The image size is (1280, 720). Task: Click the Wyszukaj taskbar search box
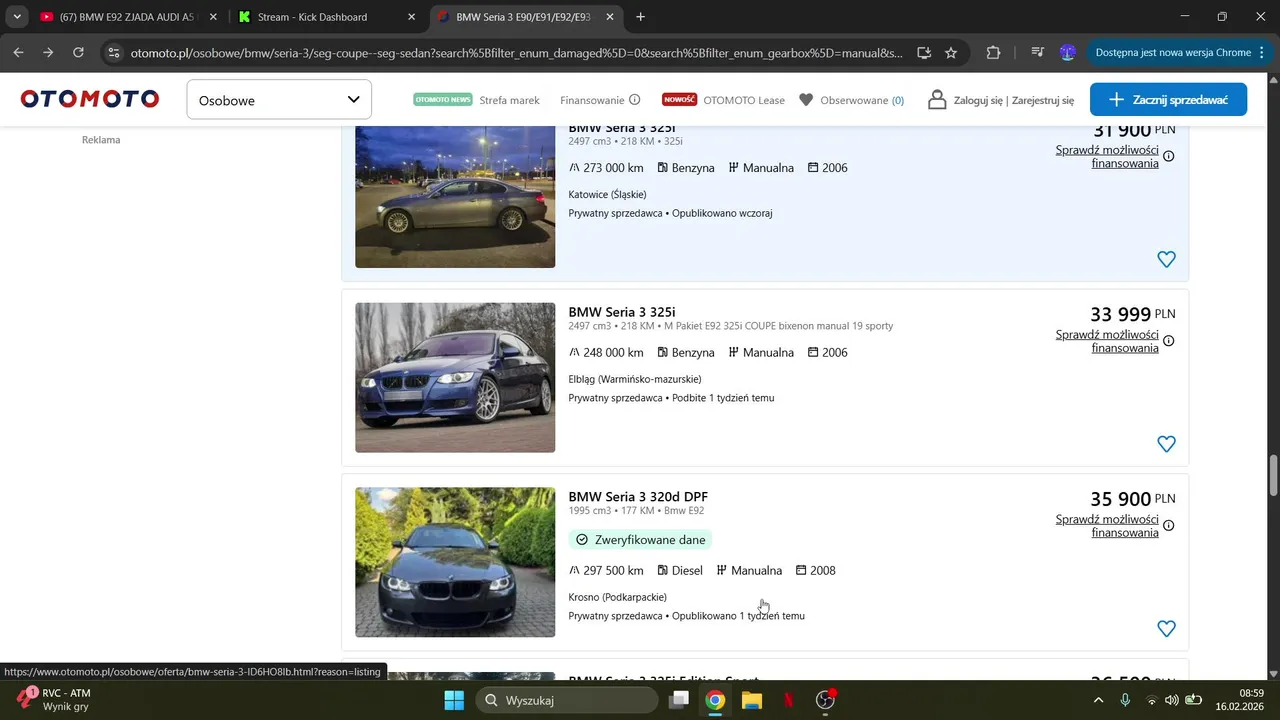tap(566, 700)
